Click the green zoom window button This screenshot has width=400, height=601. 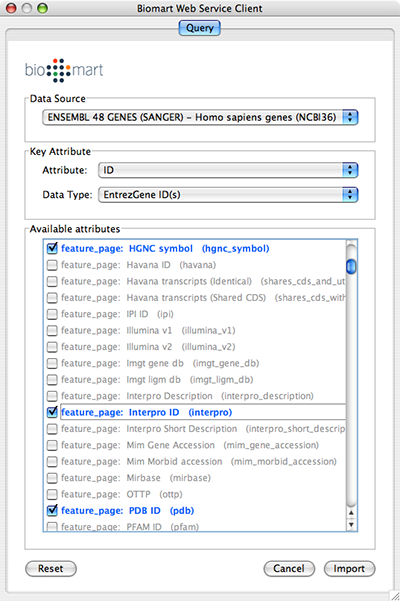(x=43, y=8)
